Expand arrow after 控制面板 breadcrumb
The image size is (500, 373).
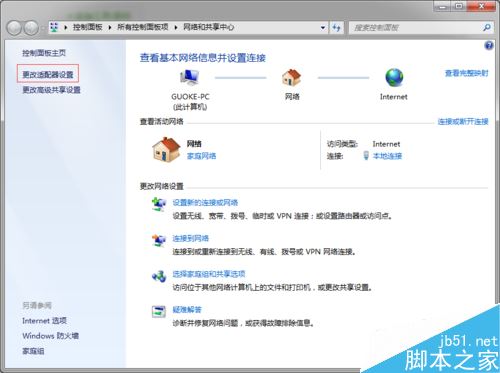[x=110, y=27]
